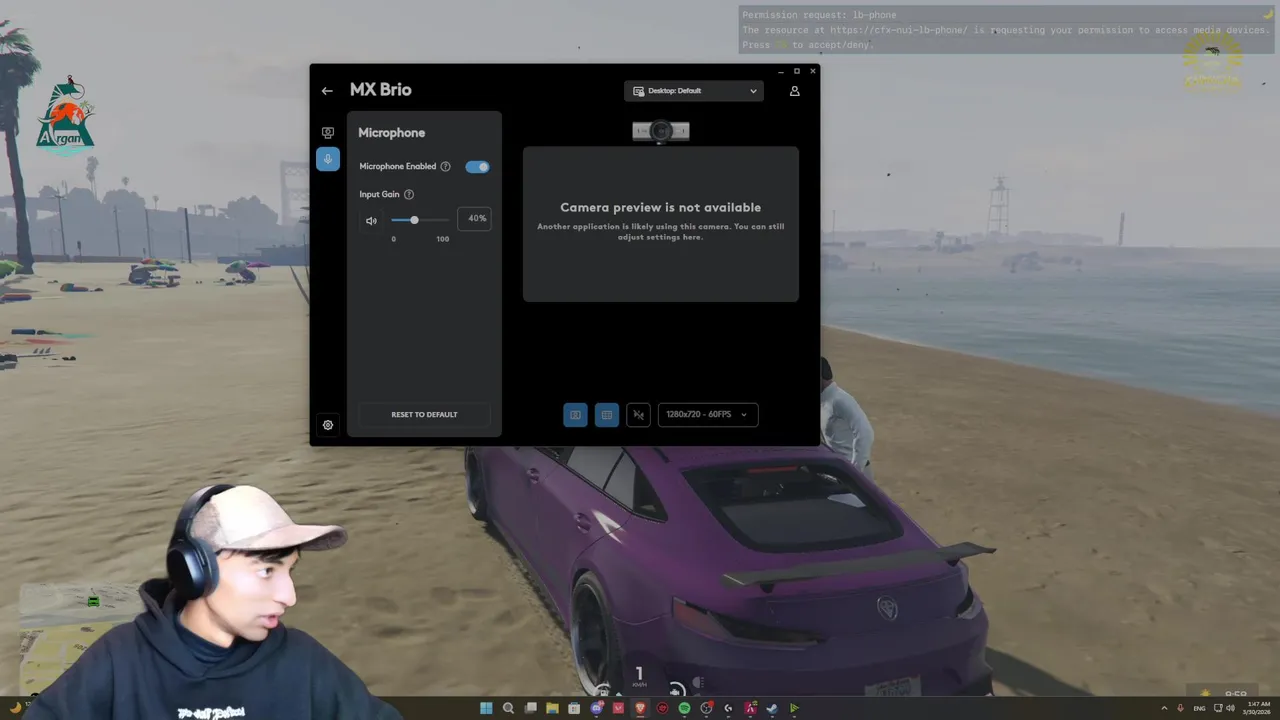
Task: Open Task View on taskbar
Action: click(530, 708)
